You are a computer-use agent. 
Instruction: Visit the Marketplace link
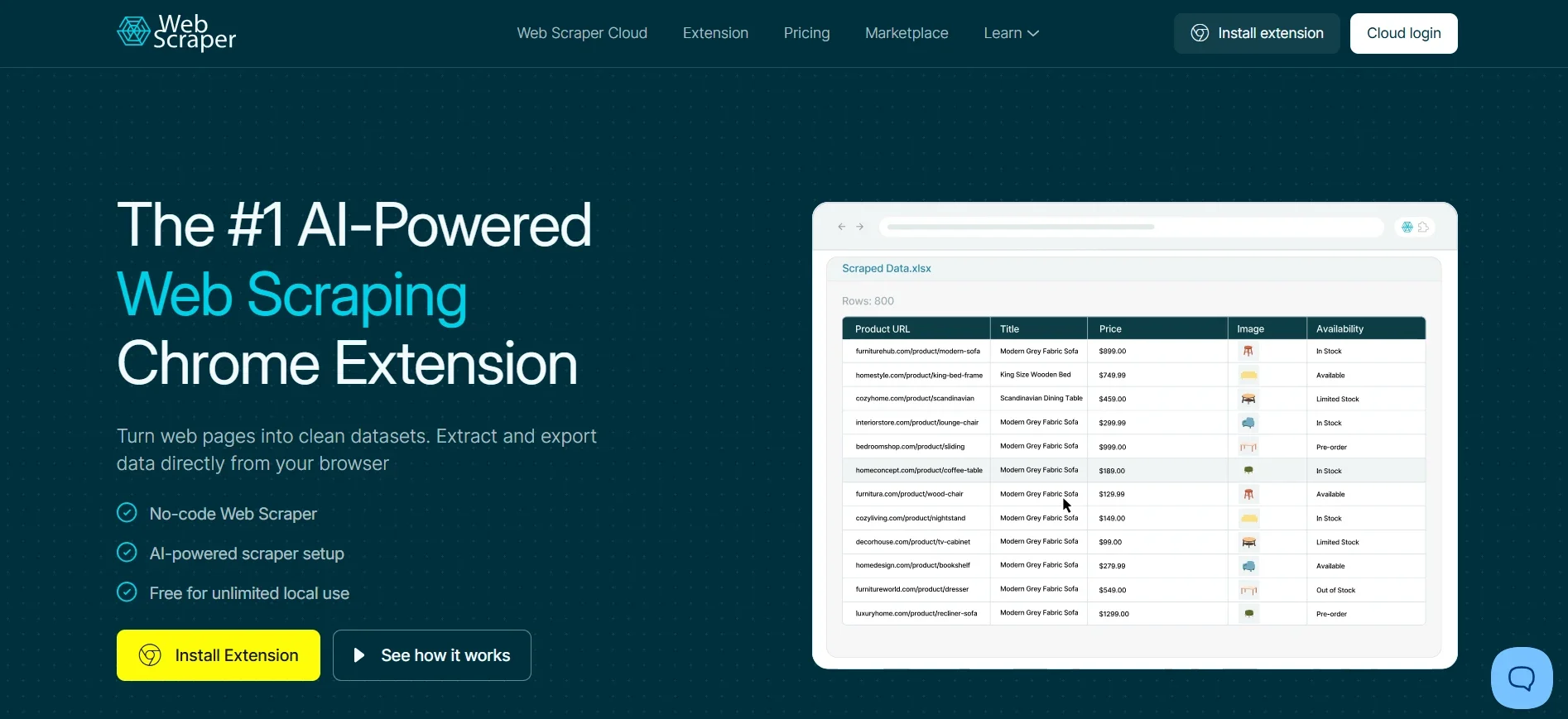tap(907, 33)
